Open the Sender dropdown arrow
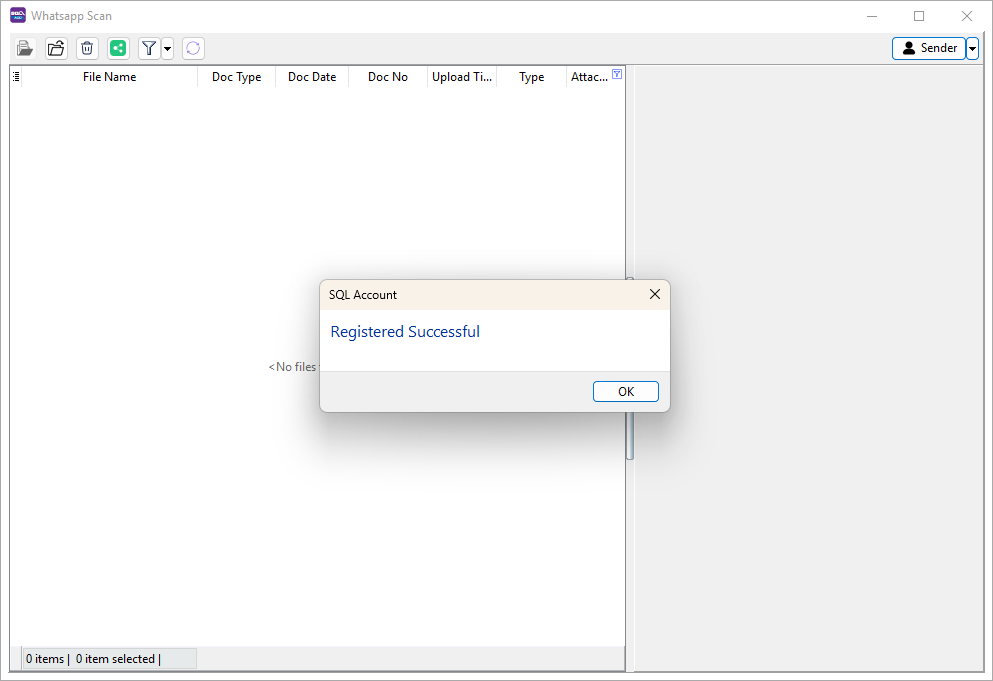Screen dimensions: 993x681 pyautogui.click(x=973, y=48)
